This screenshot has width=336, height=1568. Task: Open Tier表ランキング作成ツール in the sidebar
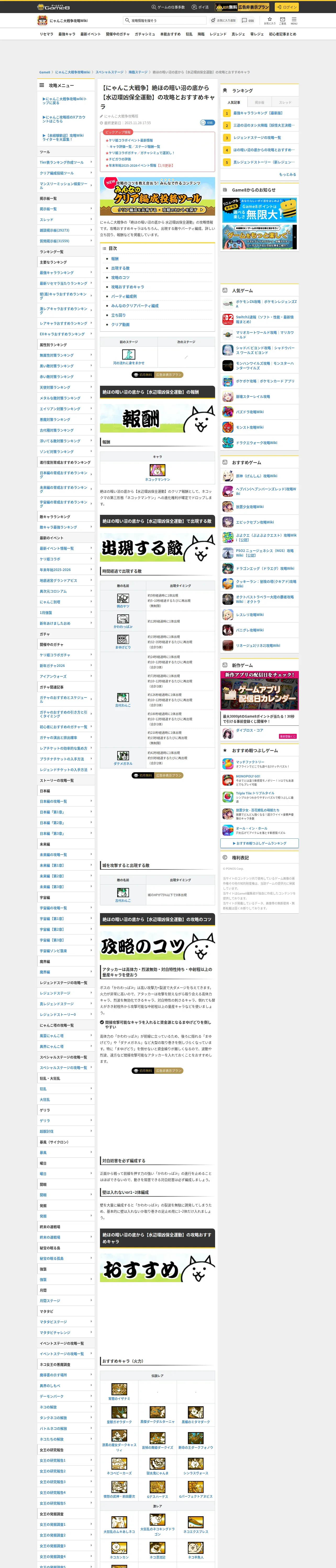[66, 163]
